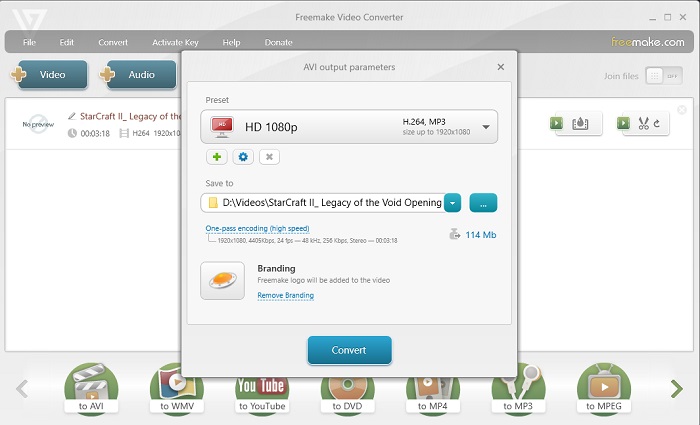Remove the StarCraft II file from the list

pyautogui.click(x=682, y=109)
